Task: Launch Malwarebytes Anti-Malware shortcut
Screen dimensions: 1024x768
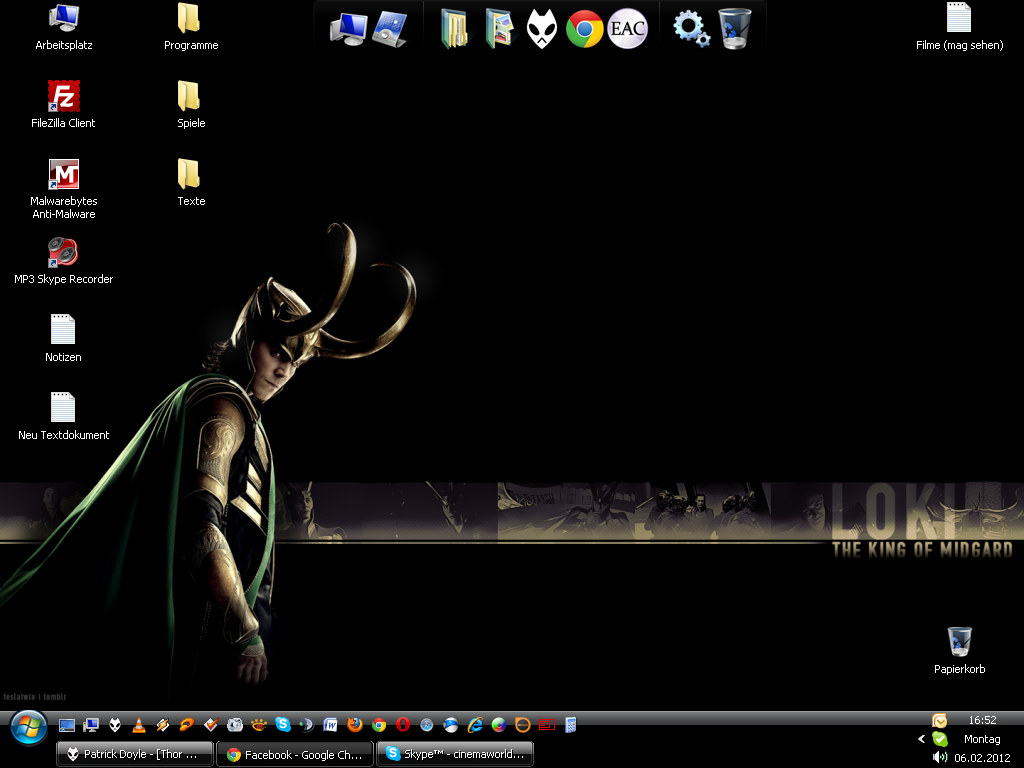Action: coord(63,189)
